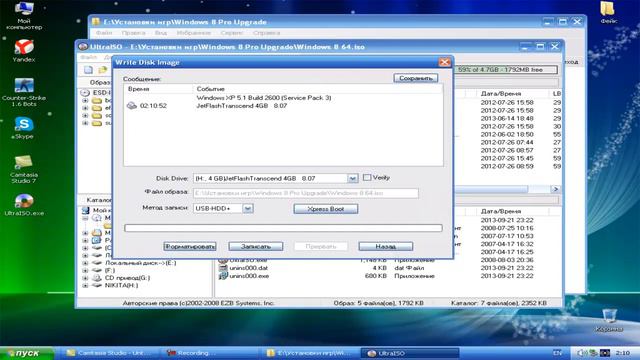Click the Format button
The image size is (640, 360).
click(190, 247)
